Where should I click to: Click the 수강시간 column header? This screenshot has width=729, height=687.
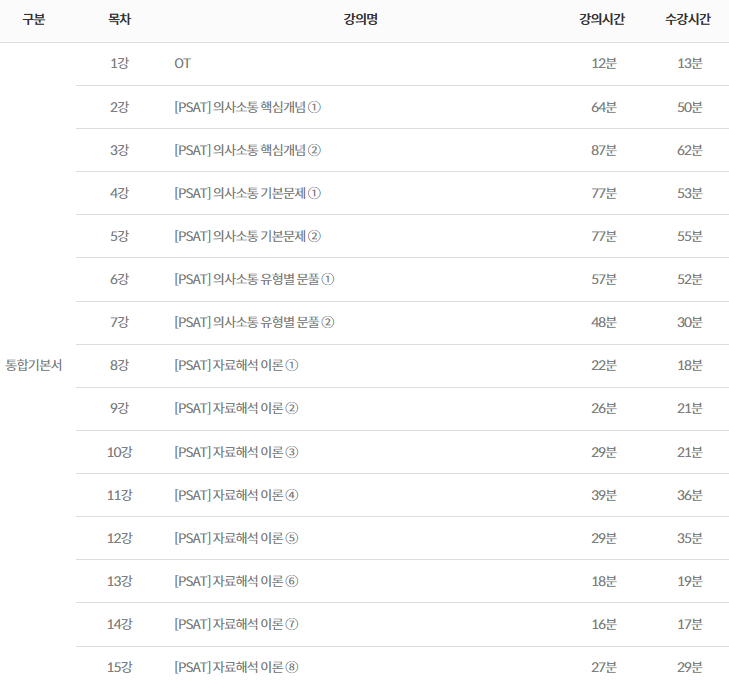(689, 20)
